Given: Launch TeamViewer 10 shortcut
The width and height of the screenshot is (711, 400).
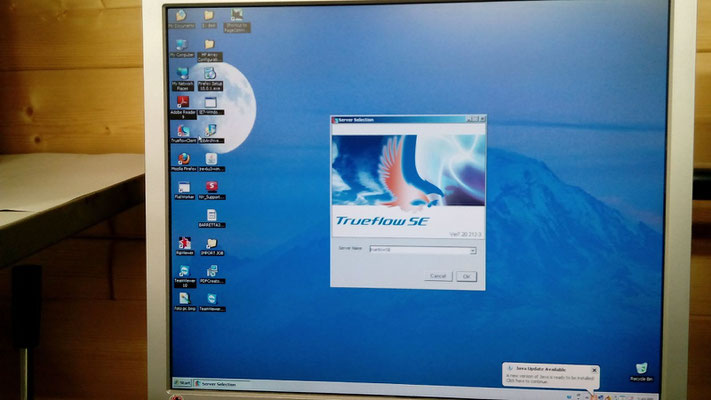Looking at the screenshot, I should click(x=185, y=276).
